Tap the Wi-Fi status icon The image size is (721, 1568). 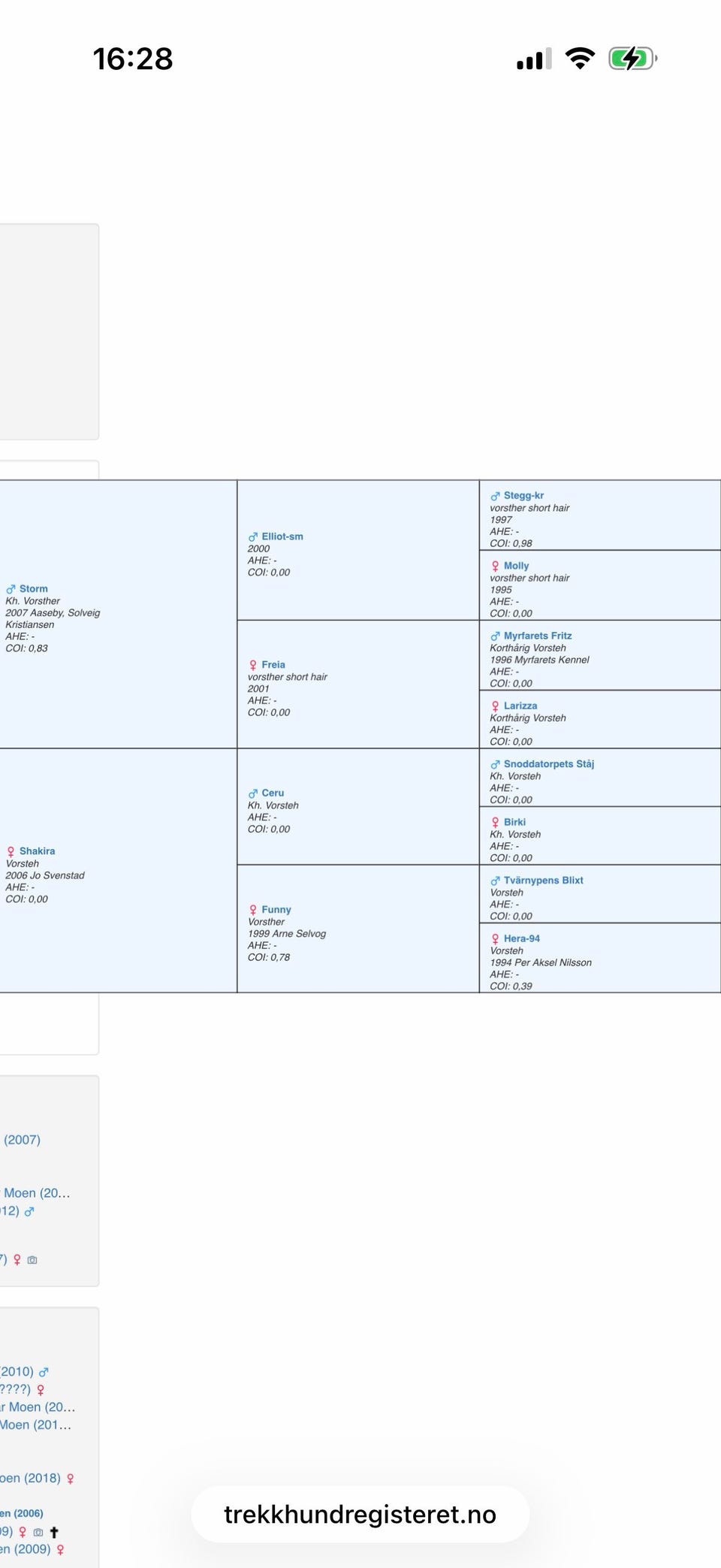[x=580, y=59]
